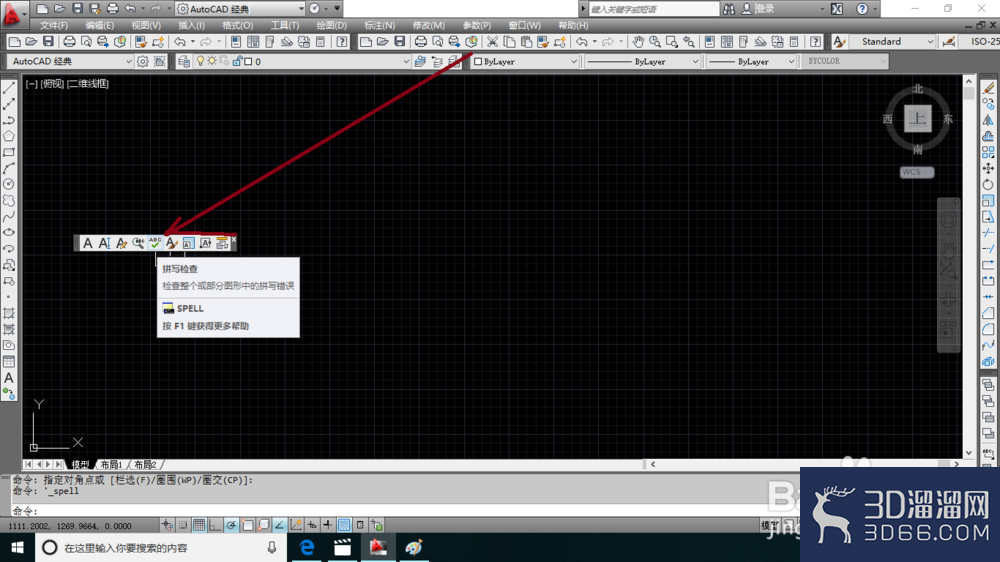Select the Rectangle draw tool

(9, 152)
